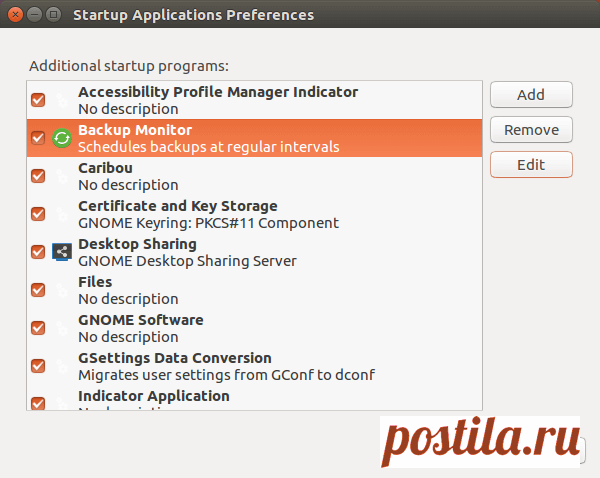Disable the Backup Monitor startup checkbox
Image resolution: width=600 pixels, height=478 pixels.
pyautogui.click(x=38, y=138)
